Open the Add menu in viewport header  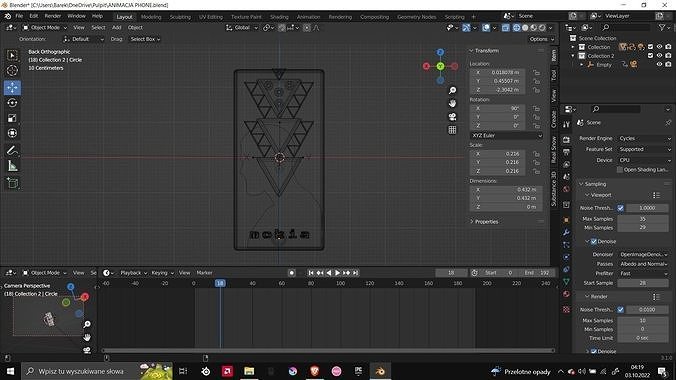[x=116, y=27]
